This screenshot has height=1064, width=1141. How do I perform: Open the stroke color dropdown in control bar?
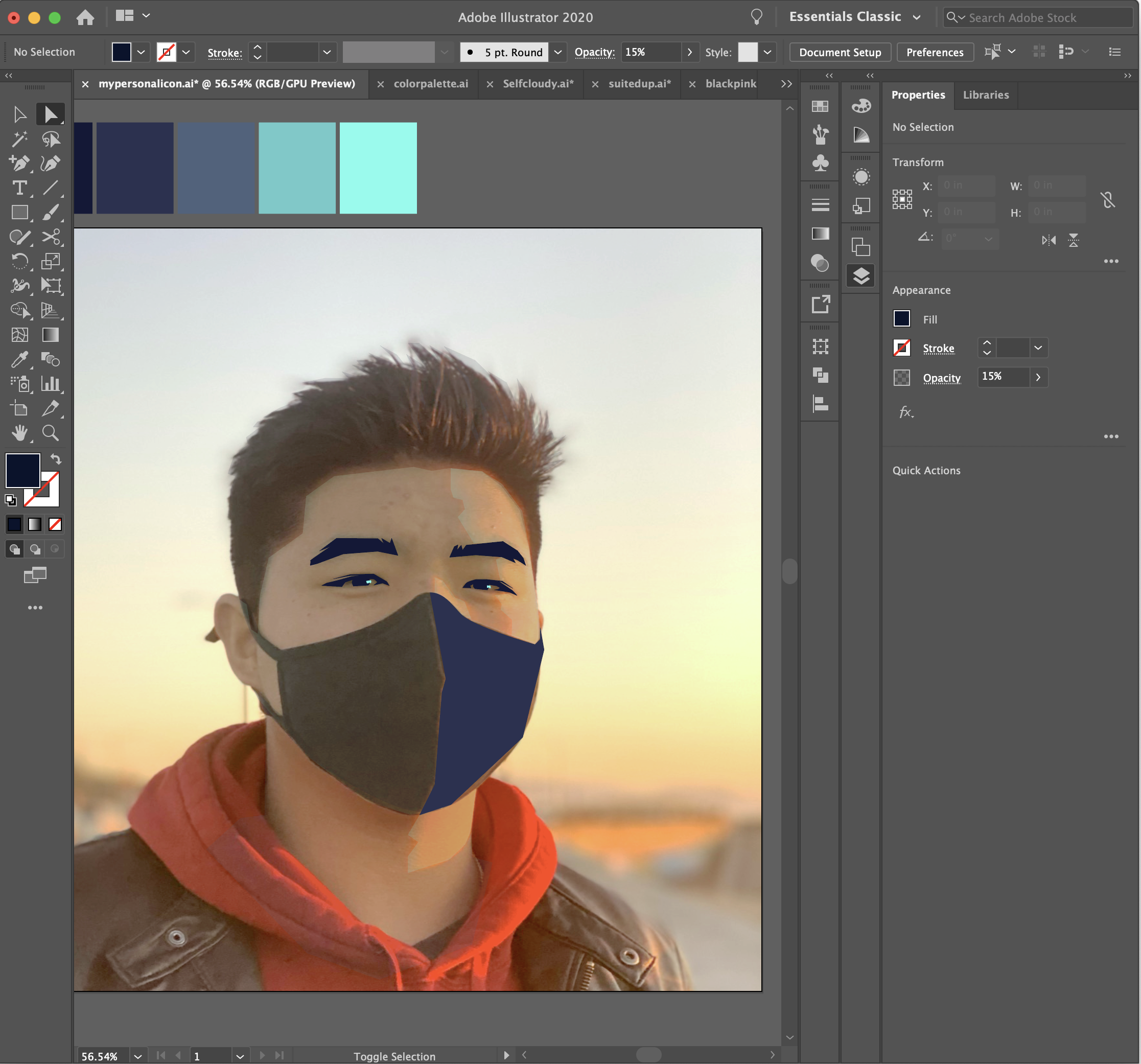[186, 52]
